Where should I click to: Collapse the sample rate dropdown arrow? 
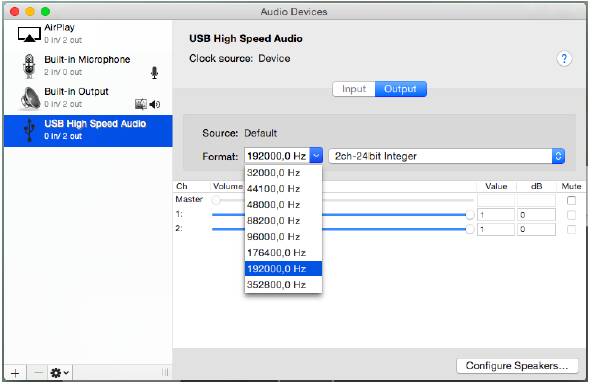(316, 155)
